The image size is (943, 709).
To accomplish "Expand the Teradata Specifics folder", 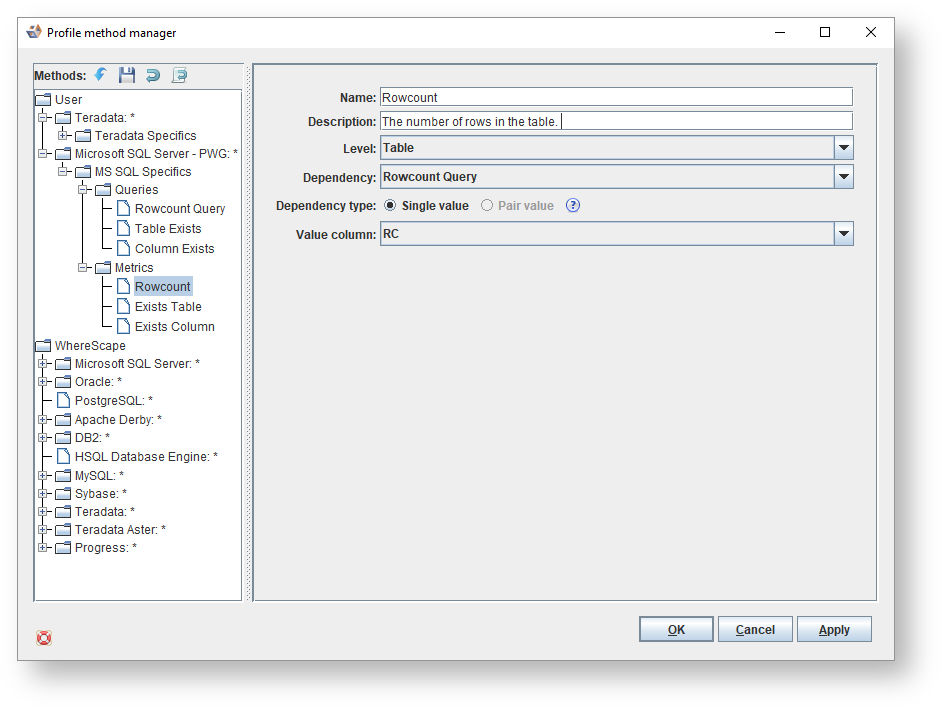I will [x=63, y=136].
